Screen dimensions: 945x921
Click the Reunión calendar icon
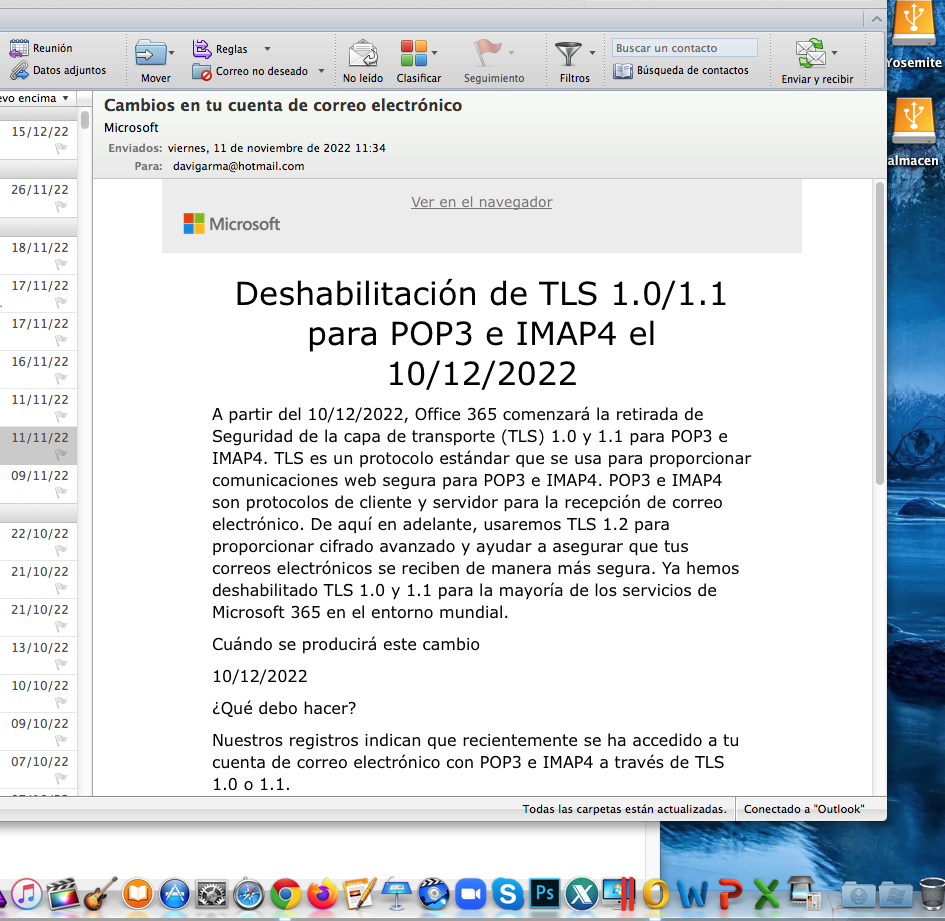click(x=19, y=48)
